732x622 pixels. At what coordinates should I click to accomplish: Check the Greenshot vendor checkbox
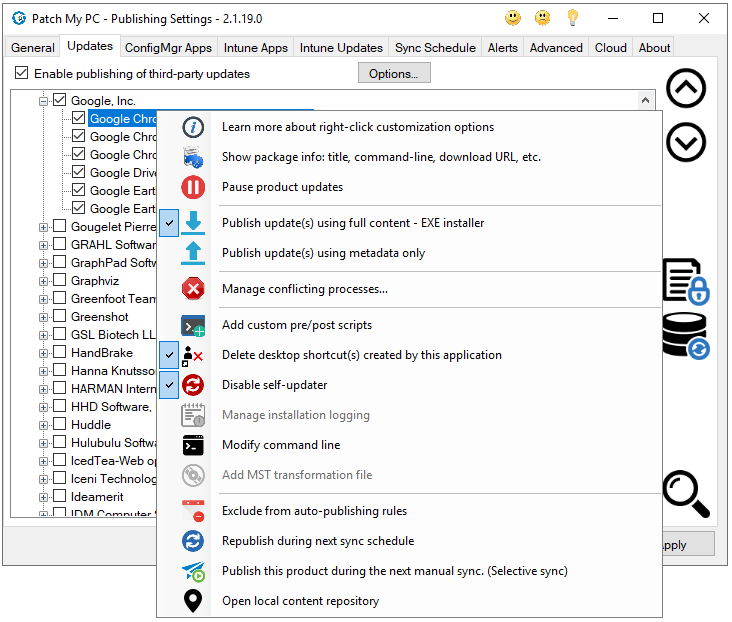pyautogui.click(x=59, y=317)
